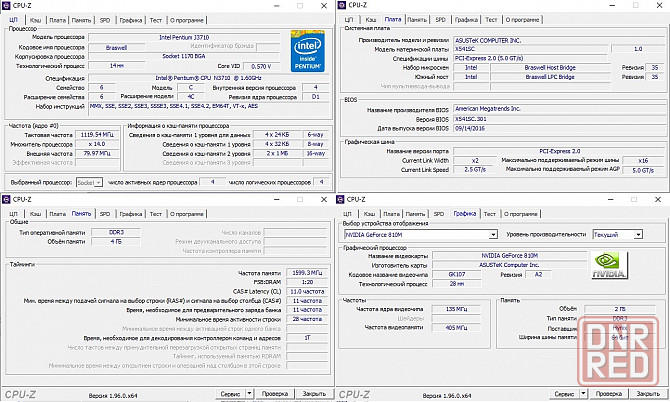Click the Проверка button in the Графика window

608,393
